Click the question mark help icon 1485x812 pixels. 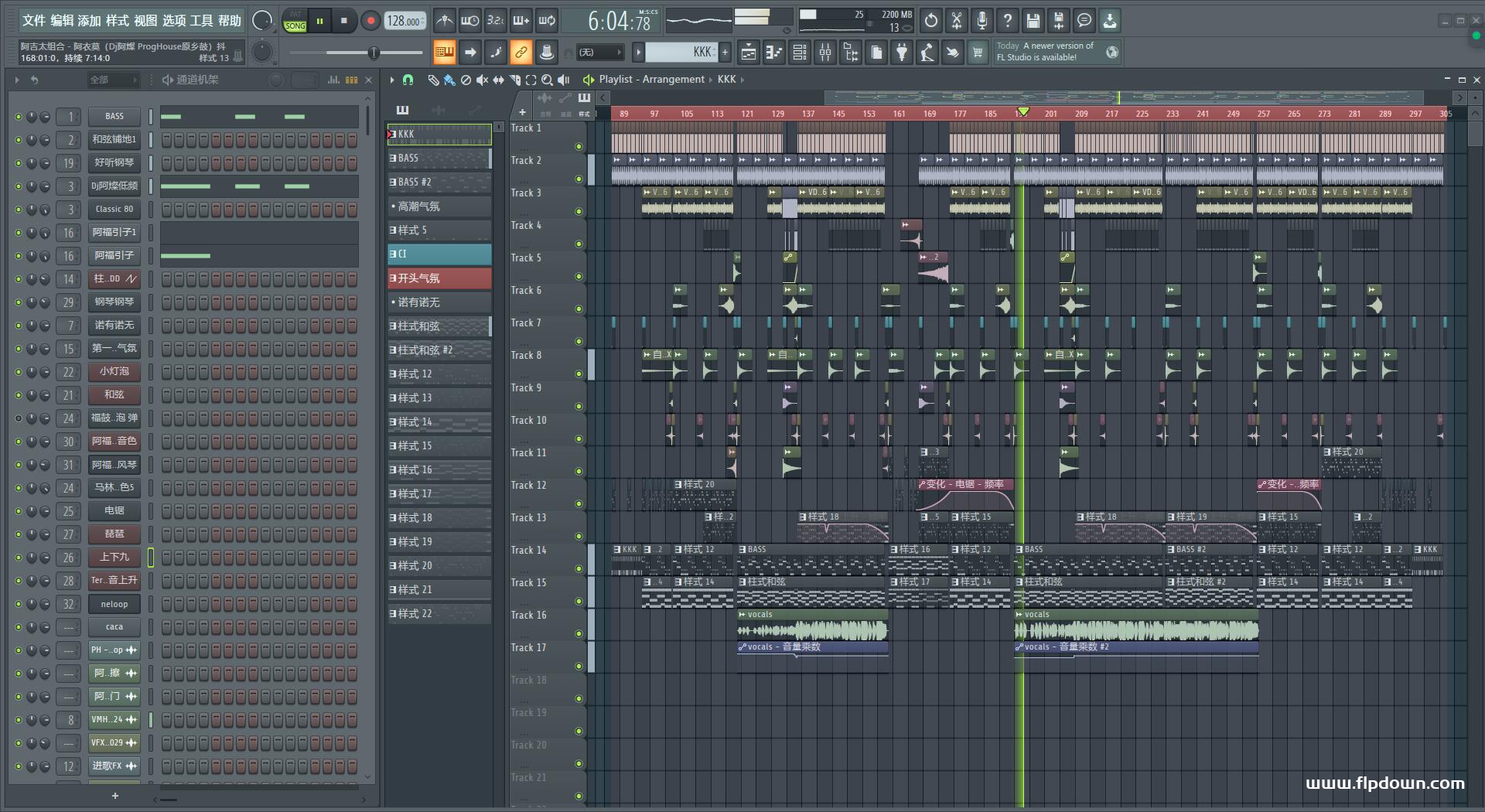(x=1008, y=21)
